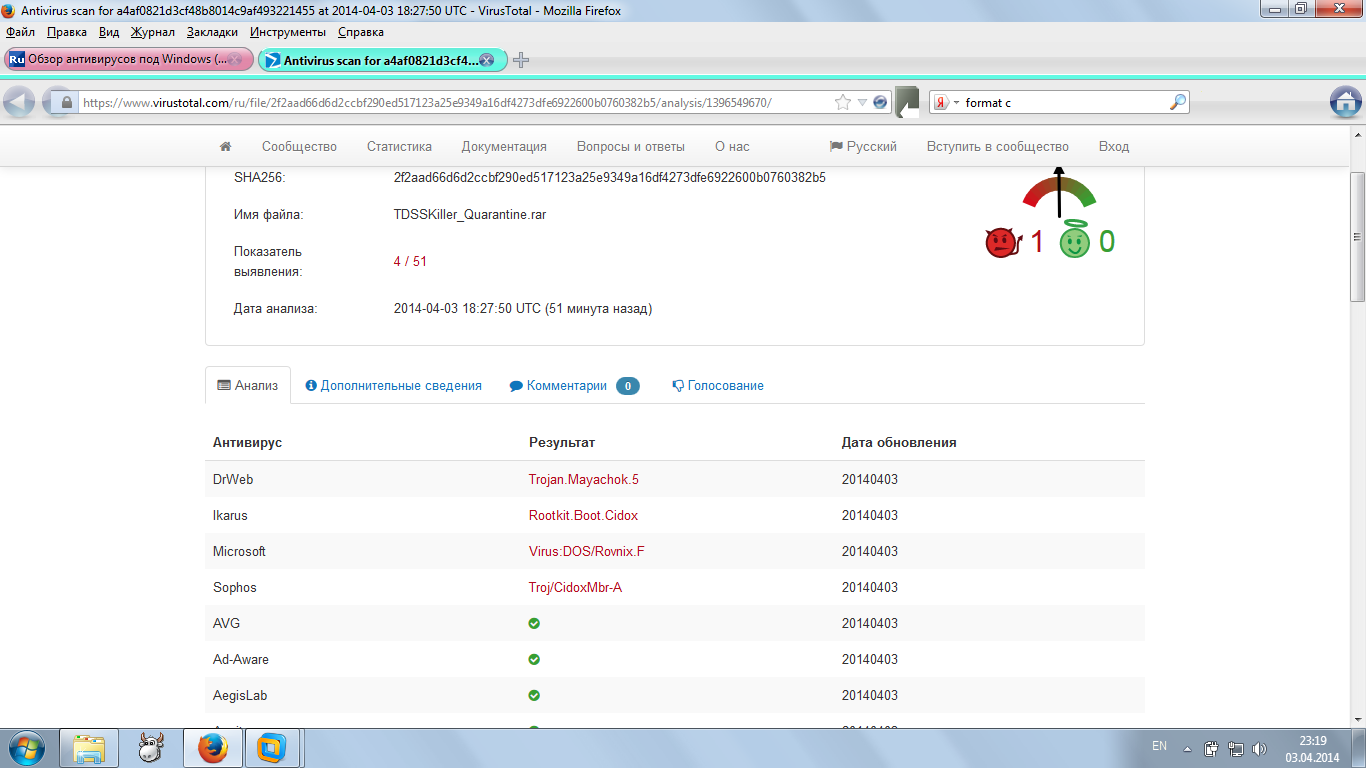Show hidden system tray icons
Viewport: 1366px width, 768px height.
[1187, 748]
